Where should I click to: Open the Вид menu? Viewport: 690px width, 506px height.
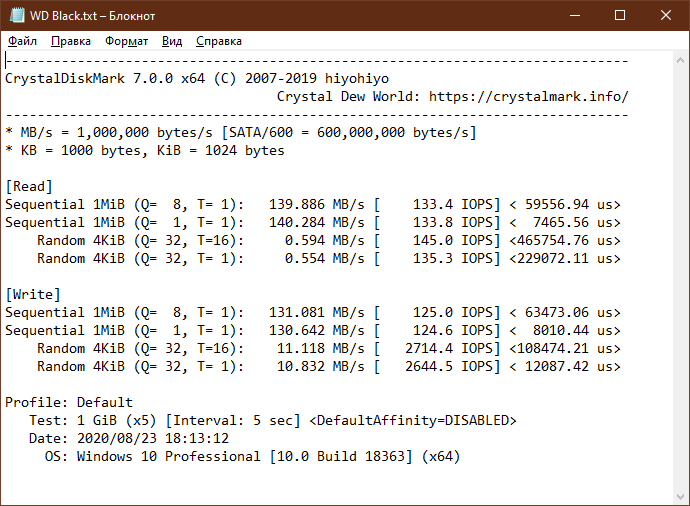tap(172, 41)
